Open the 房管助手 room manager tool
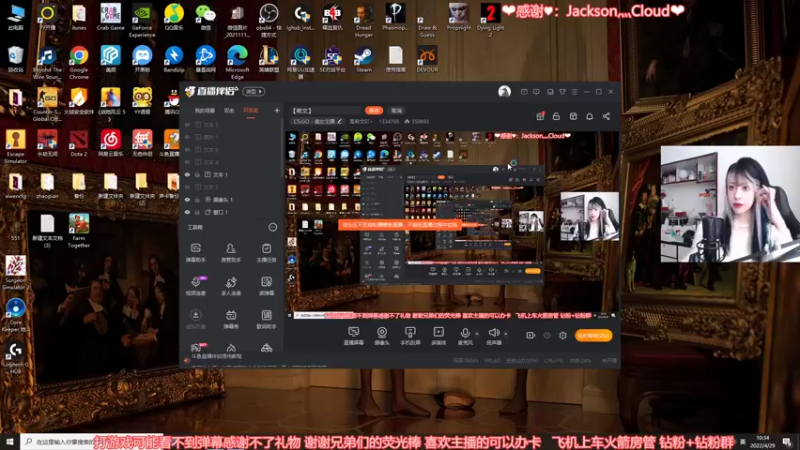 (x=231, y=252)
